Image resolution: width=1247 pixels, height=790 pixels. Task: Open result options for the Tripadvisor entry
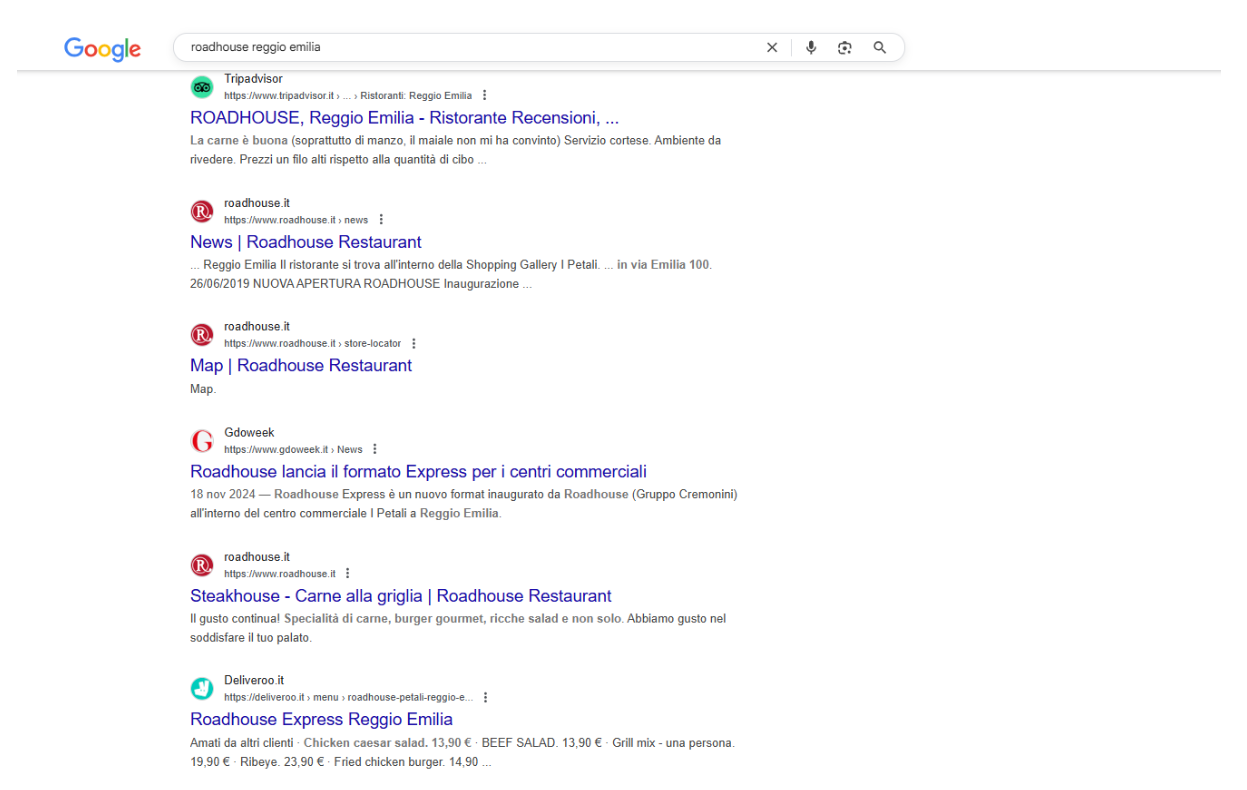point(484,95)
